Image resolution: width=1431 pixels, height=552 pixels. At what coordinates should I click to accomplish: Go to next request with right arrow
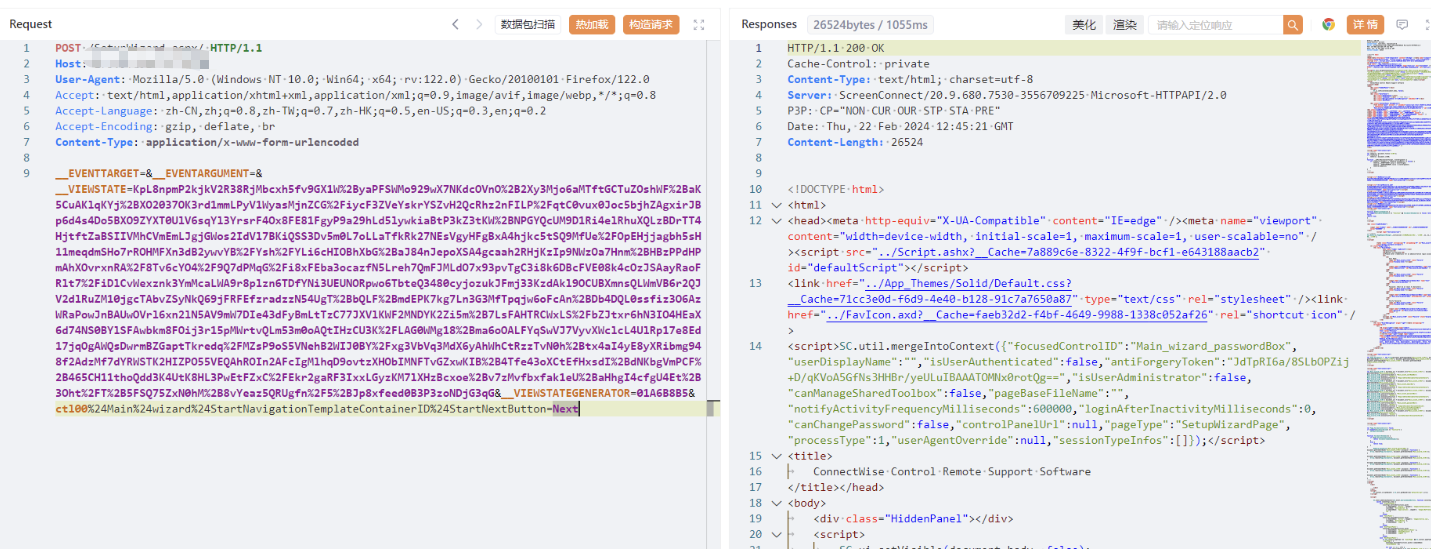coord(480,24)
